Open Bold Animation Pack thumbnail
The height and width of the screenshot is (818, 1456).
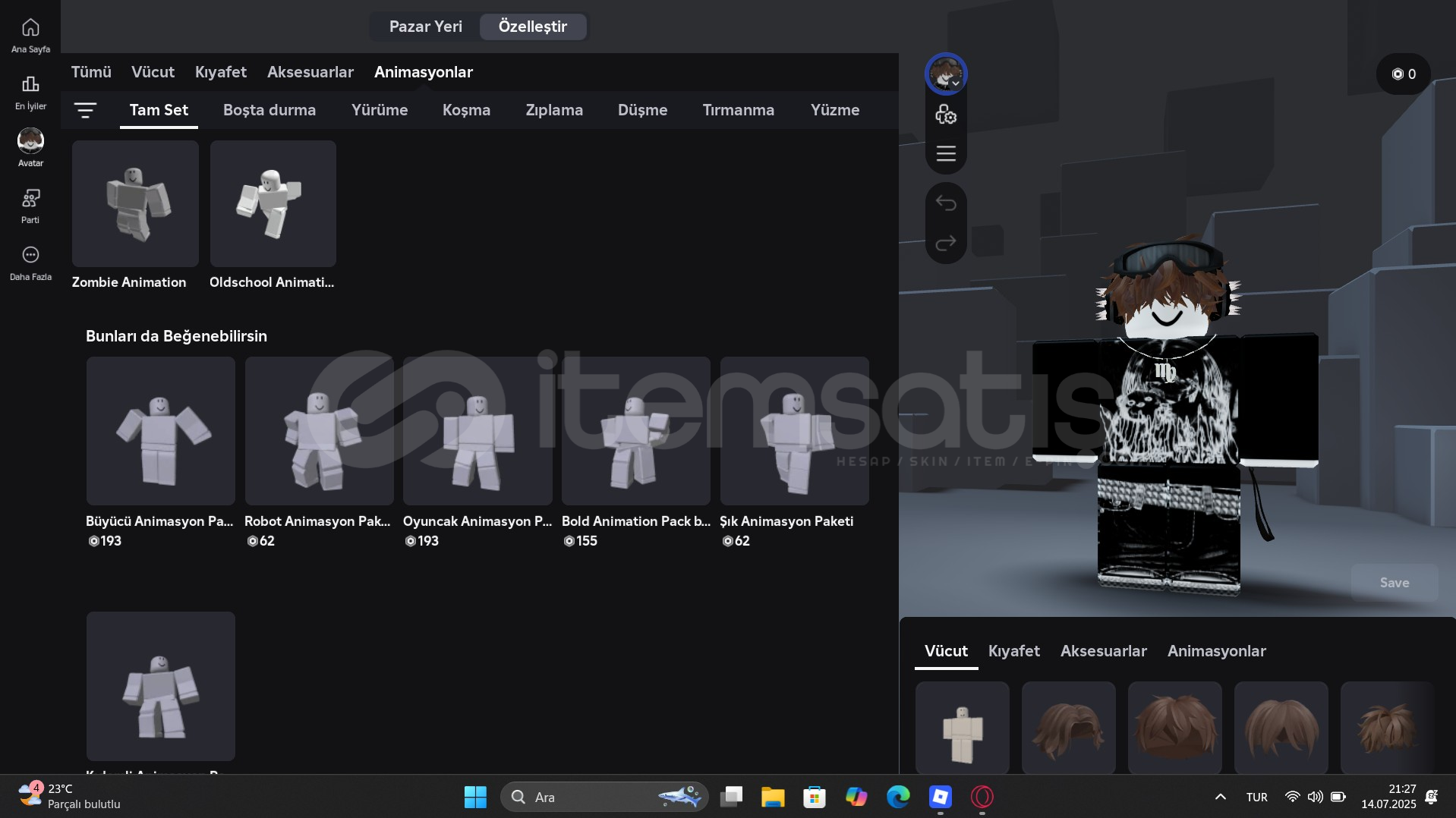(636, 431)
